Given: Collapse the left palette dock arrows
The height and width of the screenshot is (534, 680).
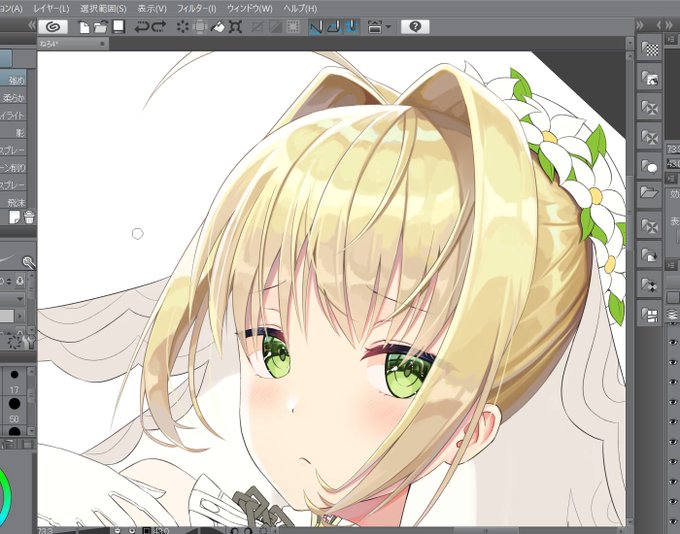Looking at the screenshot, I should pyautogui.click(x=31, y=26).
